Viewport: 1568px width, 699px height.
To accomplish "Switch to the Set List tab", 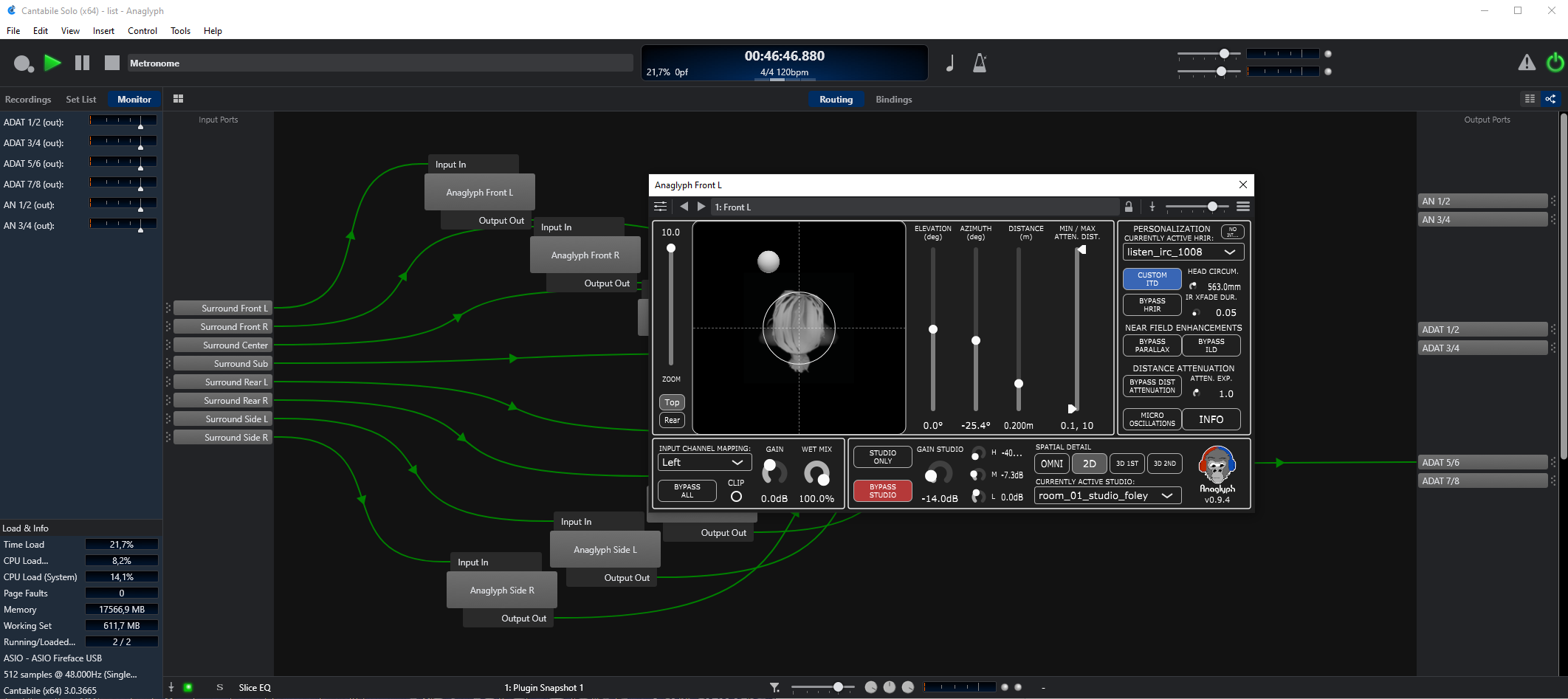I will (x=80, y=100).
